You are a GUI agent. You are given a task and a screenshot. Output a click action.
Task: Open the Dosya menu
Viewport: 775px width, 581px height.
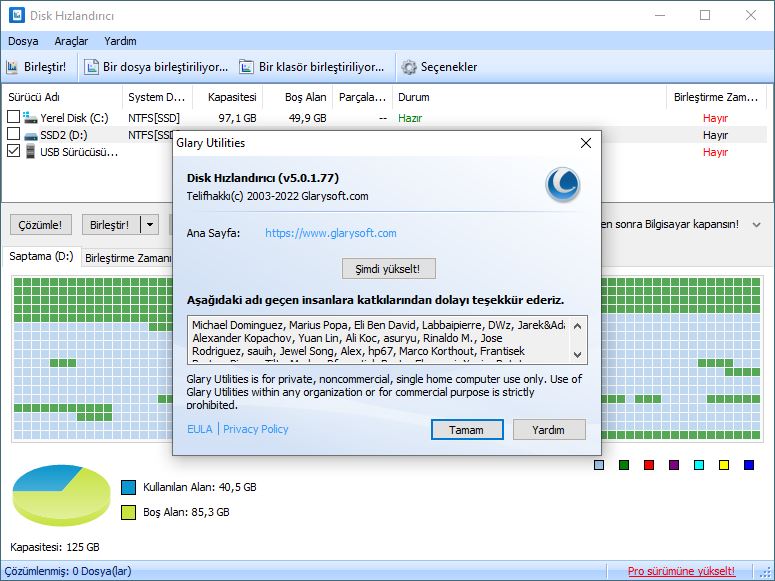23,42
